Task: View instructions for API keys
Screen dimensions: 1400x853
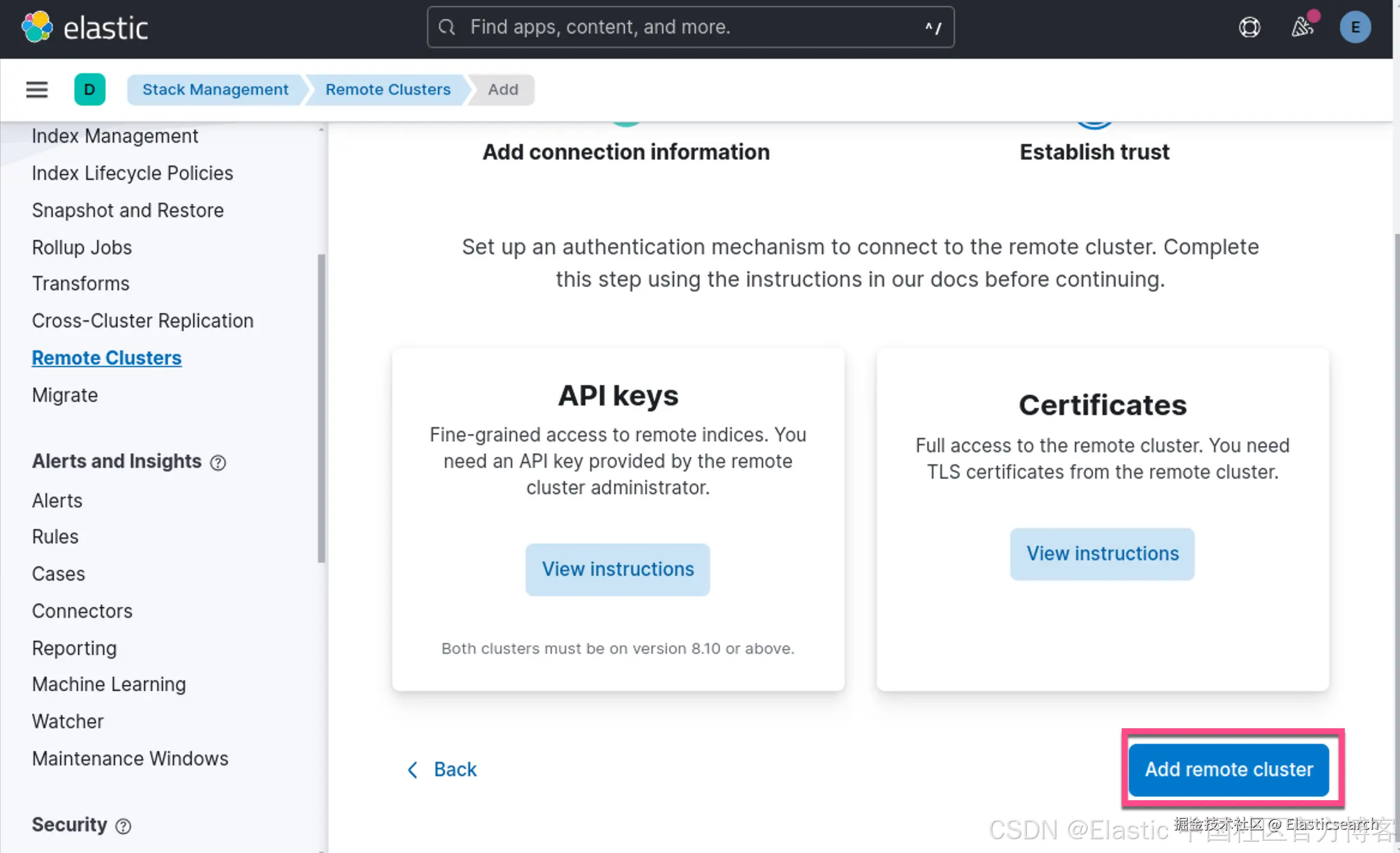Action: 618,569
